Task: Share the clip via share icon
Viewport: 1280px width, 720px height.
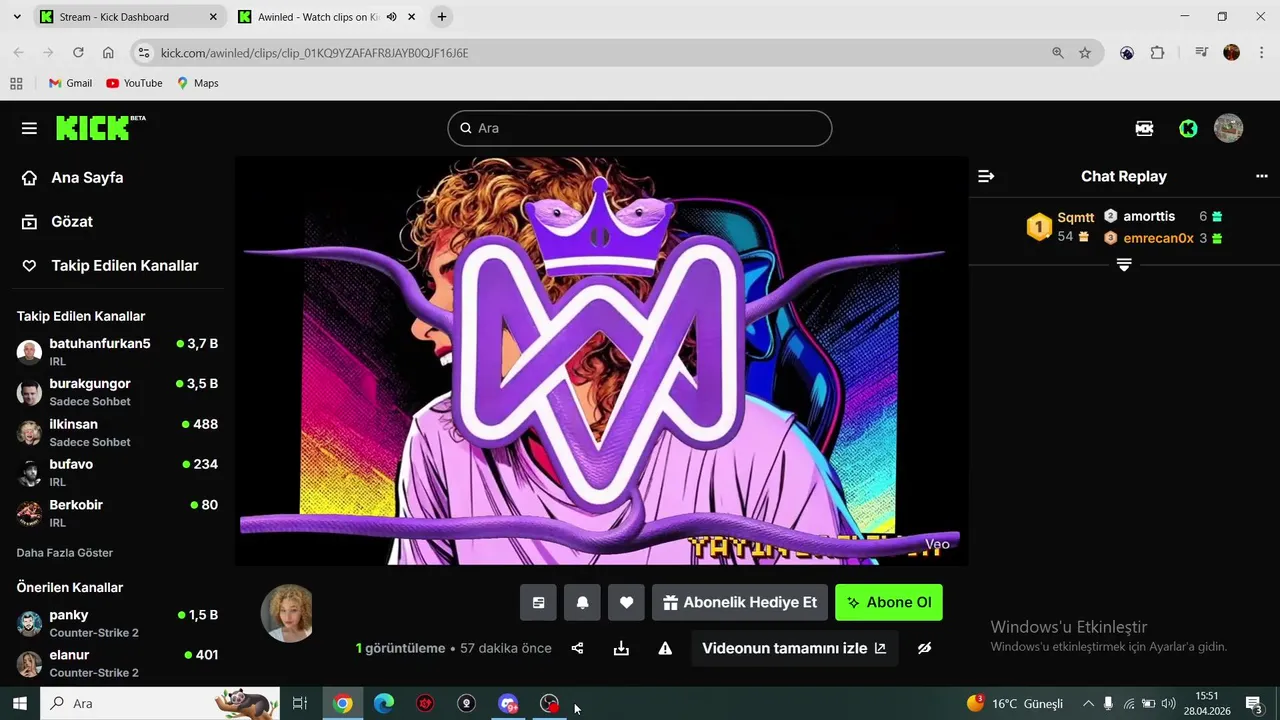Action: point(577,648)
